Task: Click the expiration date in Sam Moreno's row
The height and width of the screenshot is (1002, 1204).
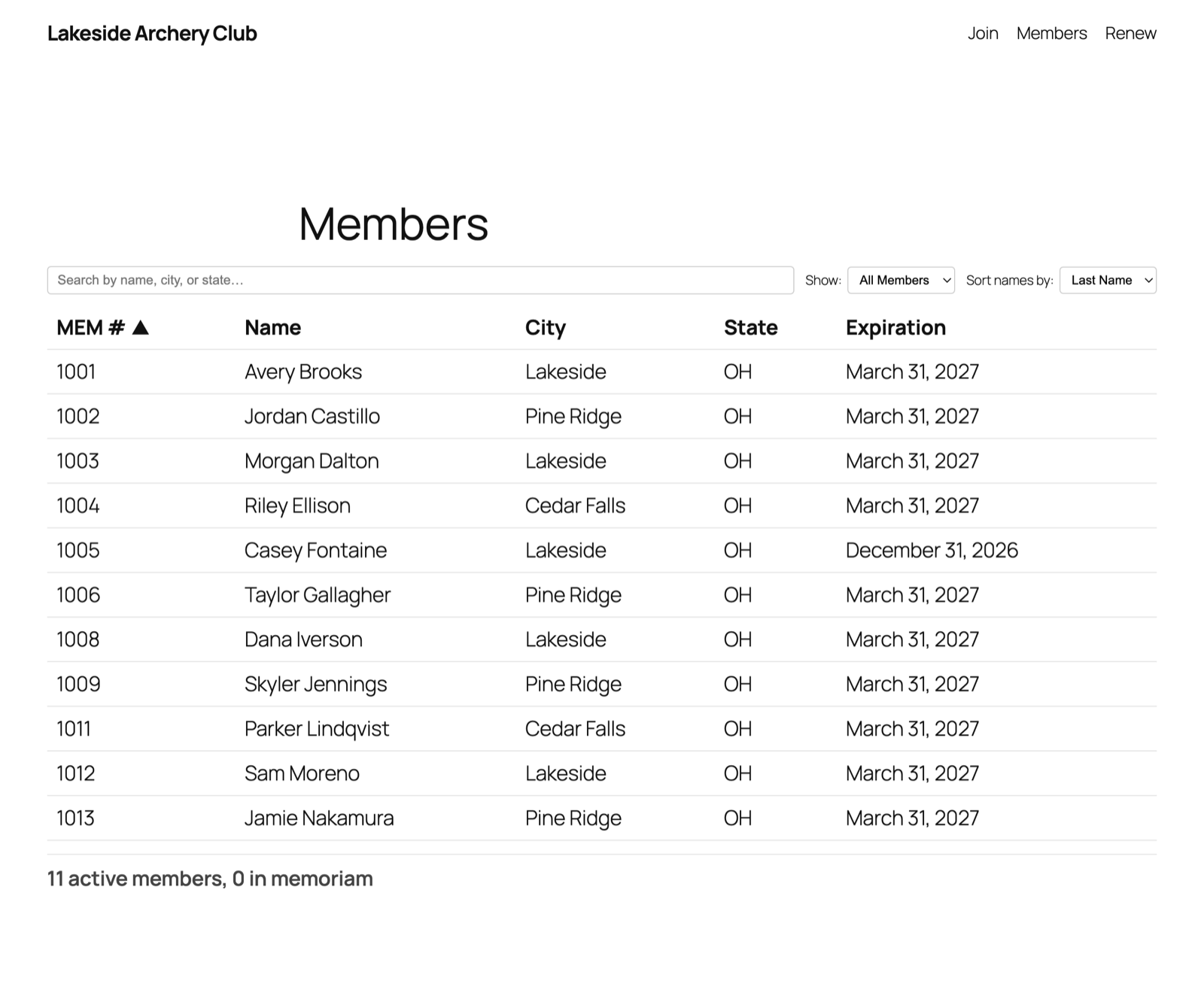Action: point(912,773)
